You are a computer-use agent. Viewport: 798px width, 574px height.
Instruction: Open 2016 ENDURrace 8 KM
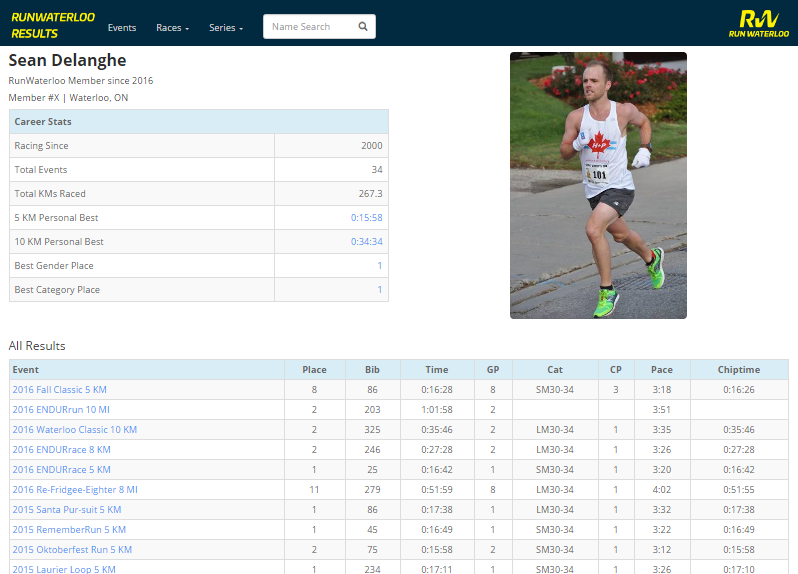pos(62,450)
